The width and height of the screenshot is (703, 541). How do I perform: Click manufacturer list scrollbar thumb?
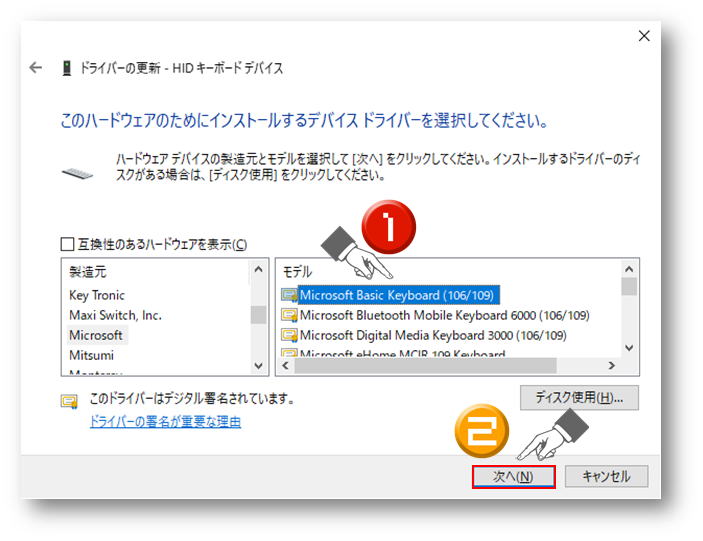pyautogui.click(x=258, y=315)
